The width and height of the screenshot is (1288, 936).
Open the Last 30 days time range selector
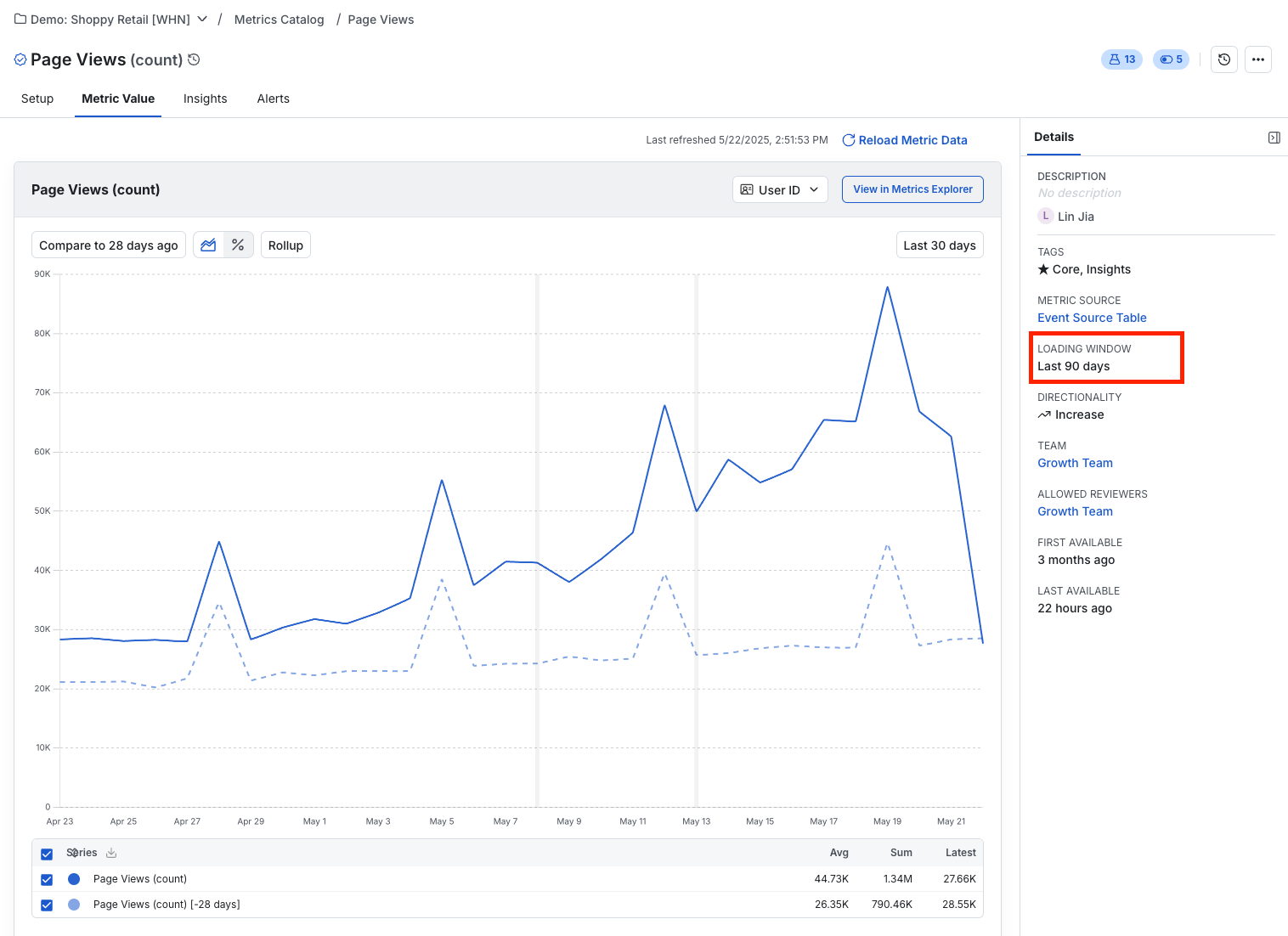coord(940,245)
